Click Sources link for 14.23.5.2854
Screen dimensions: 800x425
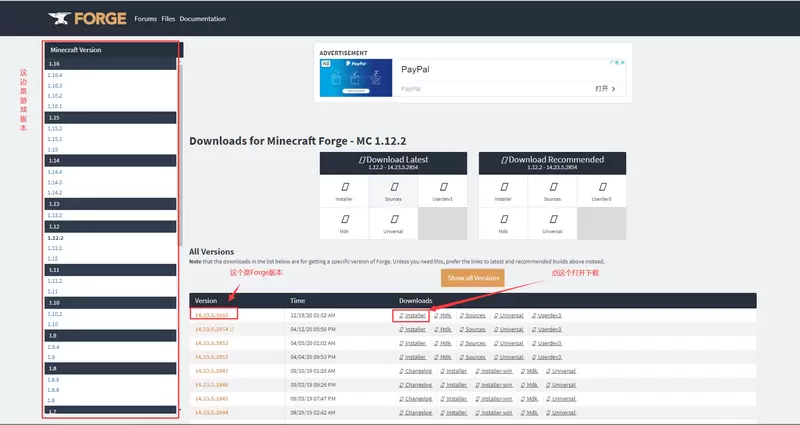(x=472, y=330)
